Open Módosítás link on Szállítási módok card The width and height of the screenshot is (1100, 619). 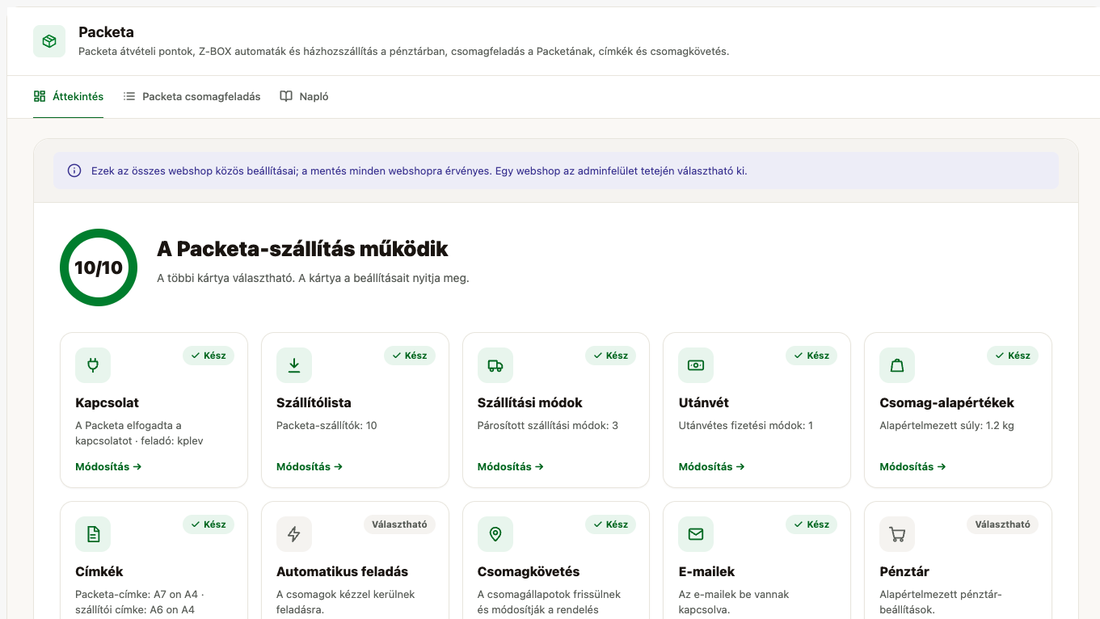(x=511, y=466)
